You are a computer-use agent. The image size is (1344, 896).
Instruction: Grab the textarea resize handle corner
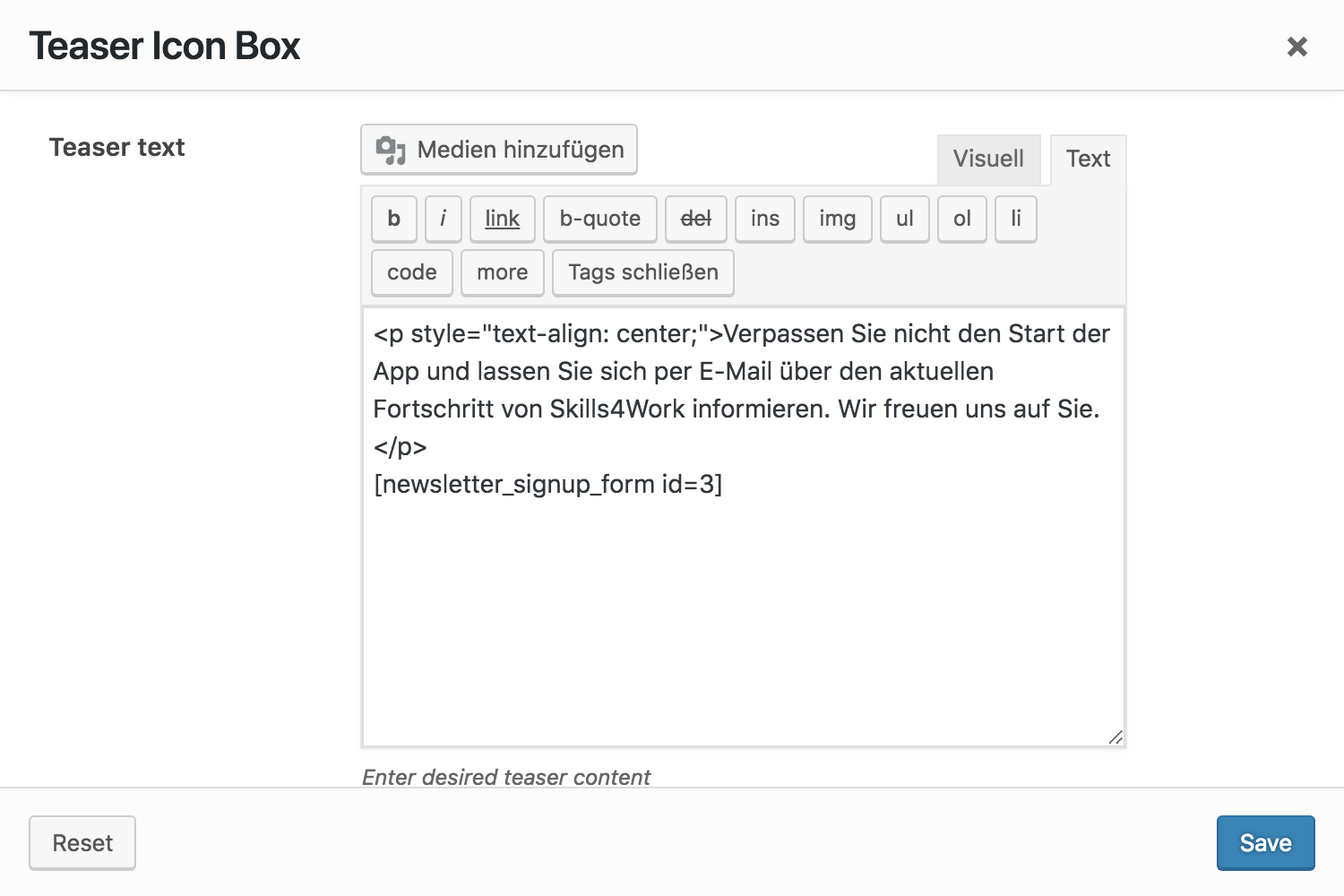coord(1116,737)
